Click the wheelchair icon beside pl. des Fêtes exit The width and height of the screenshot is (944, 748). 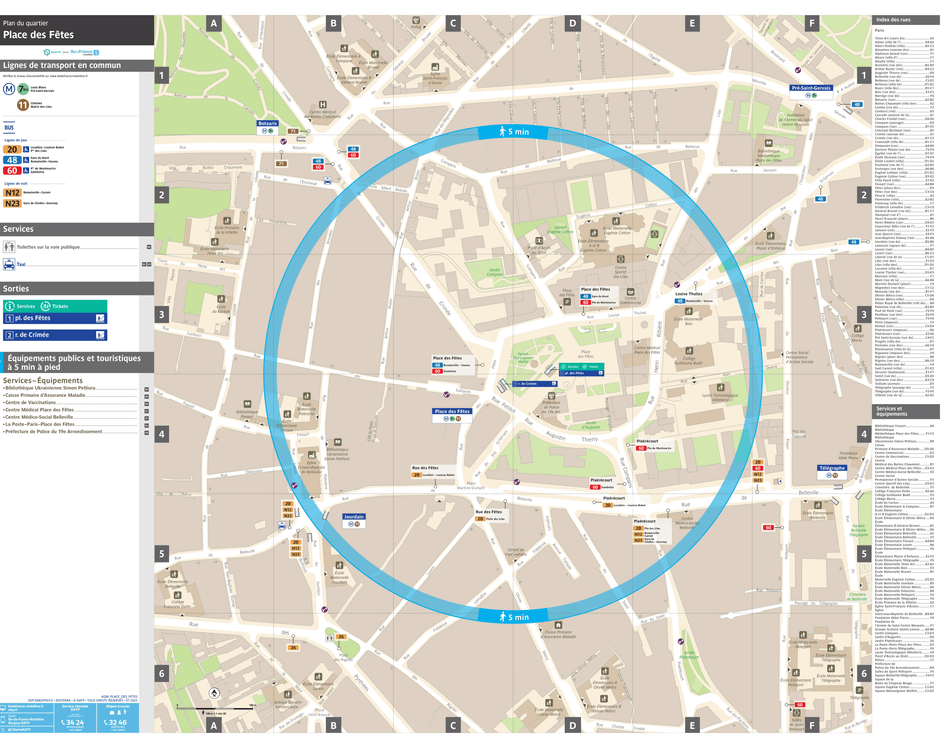pyautogui.click(x=99, y=318)
